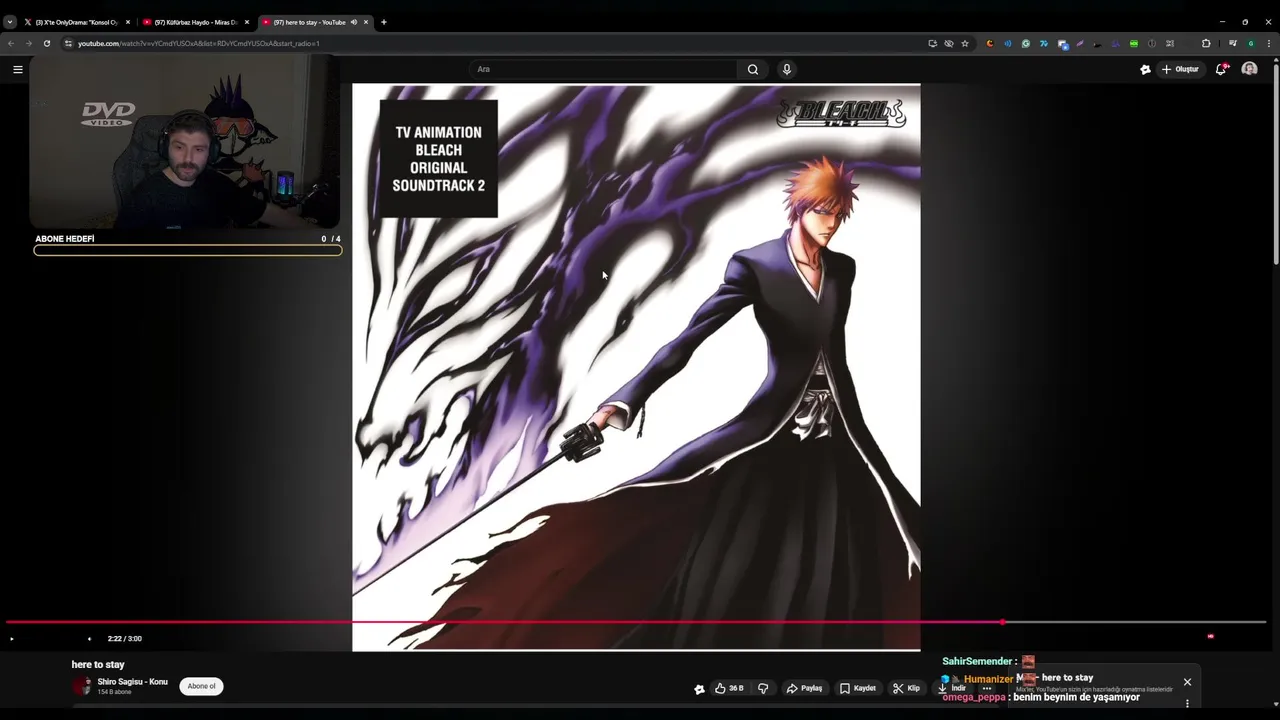Click the Oluştur create button
This screenshot has width=1280, height=720.
(x=1180, y=69)
